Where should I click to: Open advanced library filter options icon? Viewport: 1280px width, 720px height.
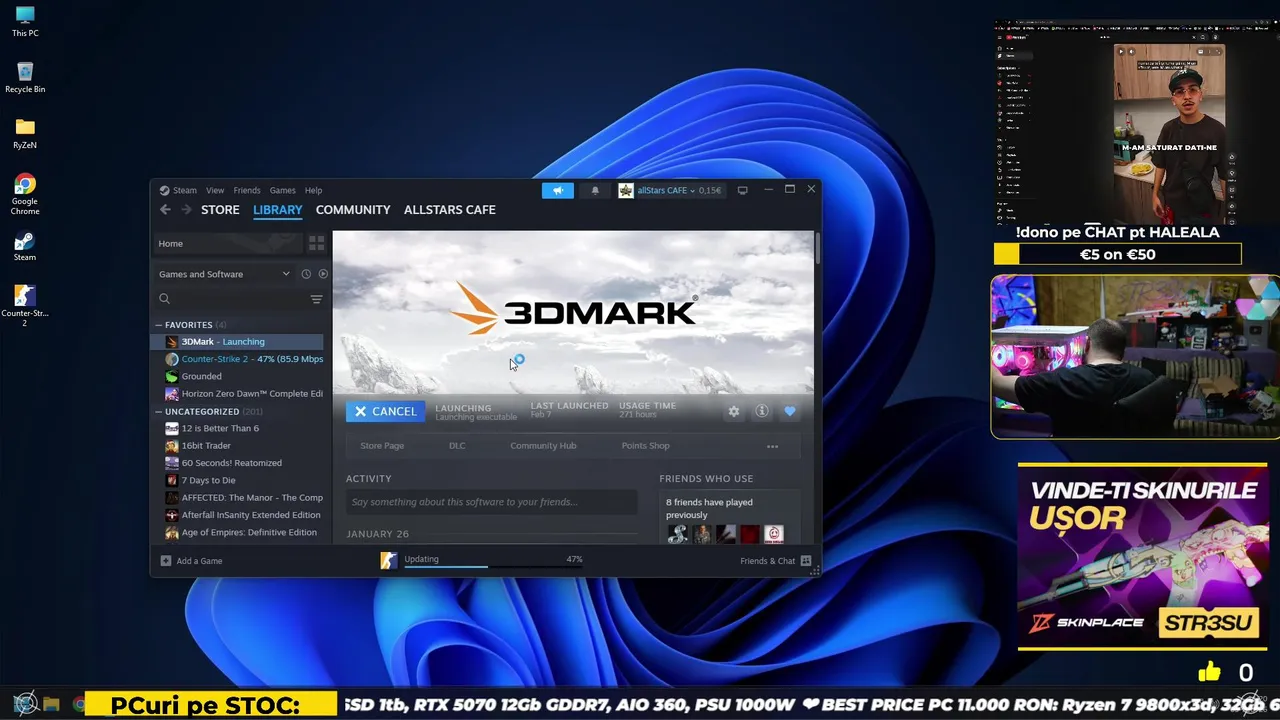coord(316,299)
